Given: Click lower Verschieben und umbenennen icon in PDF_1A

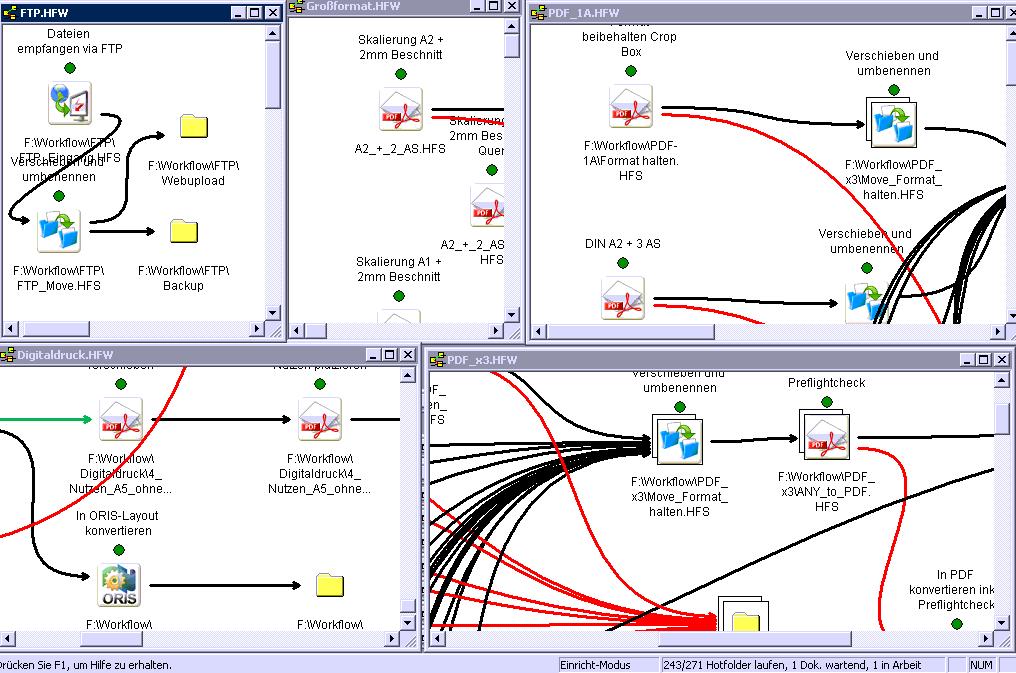Looking at the screenshot, I should [867, 302].
